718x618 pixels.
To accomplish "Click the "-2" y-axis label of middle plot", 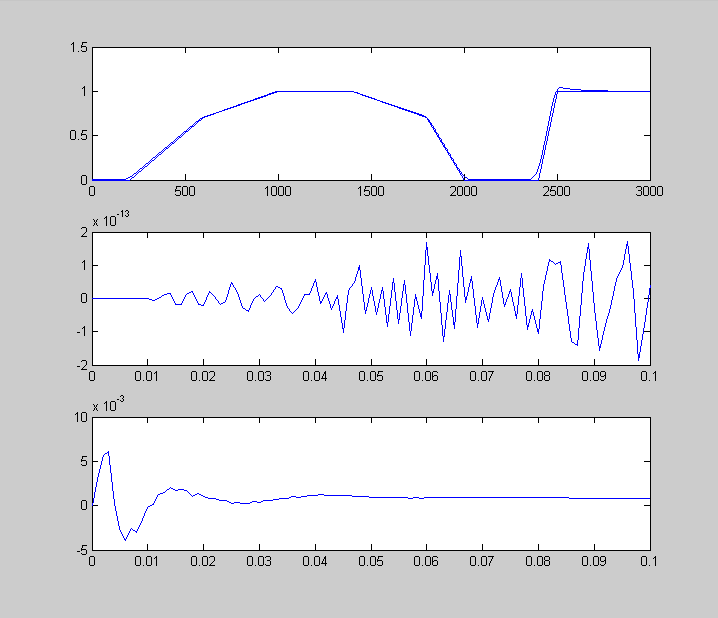I will [80, 365].
